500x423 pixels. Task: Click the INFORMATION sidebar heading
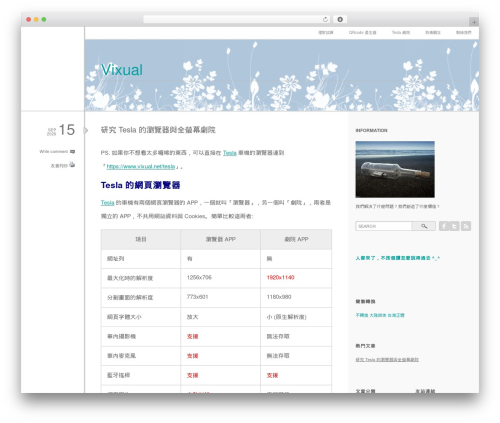(x=371, y=130)
